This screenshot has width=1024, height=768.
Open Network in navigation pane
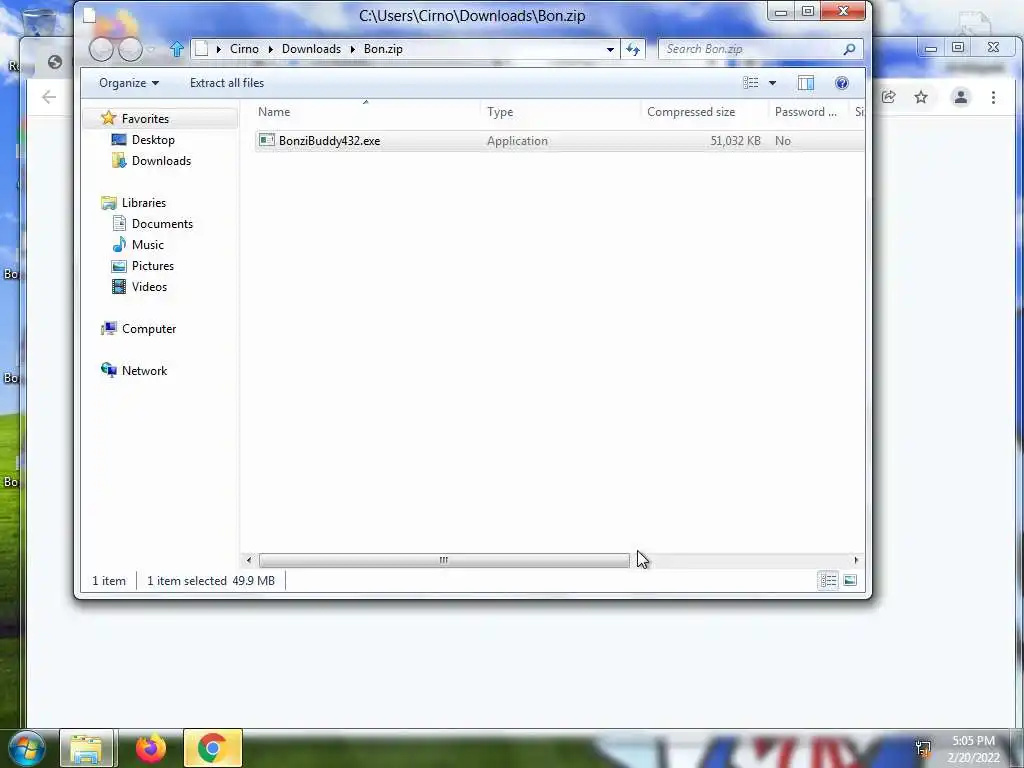144,370
